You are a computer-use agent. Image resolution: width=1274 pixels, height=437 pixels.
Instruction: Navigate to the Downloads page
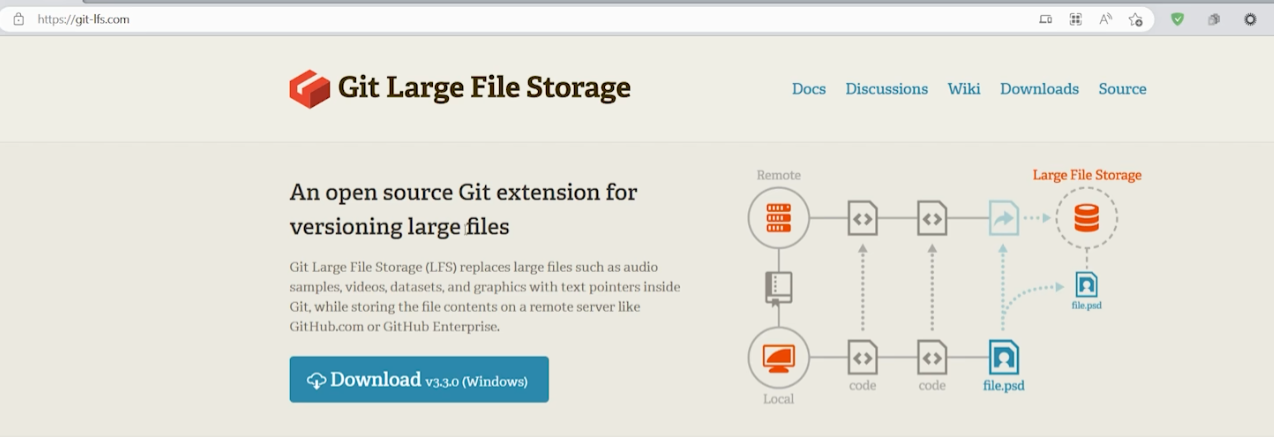pos(1039,89)
